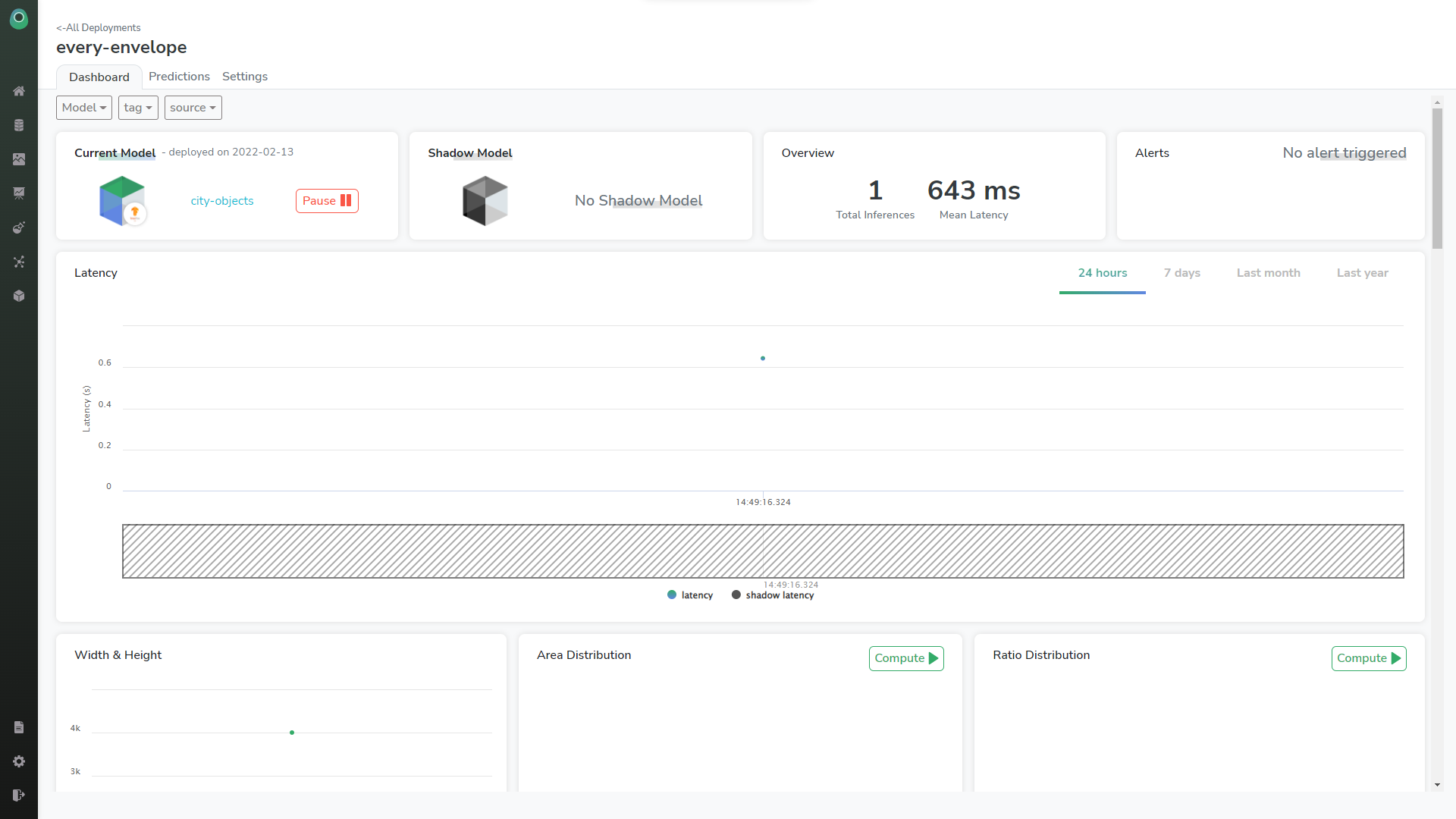
Task: Click the presentation chart sidebar icon
Action: (x=19, y=193)
